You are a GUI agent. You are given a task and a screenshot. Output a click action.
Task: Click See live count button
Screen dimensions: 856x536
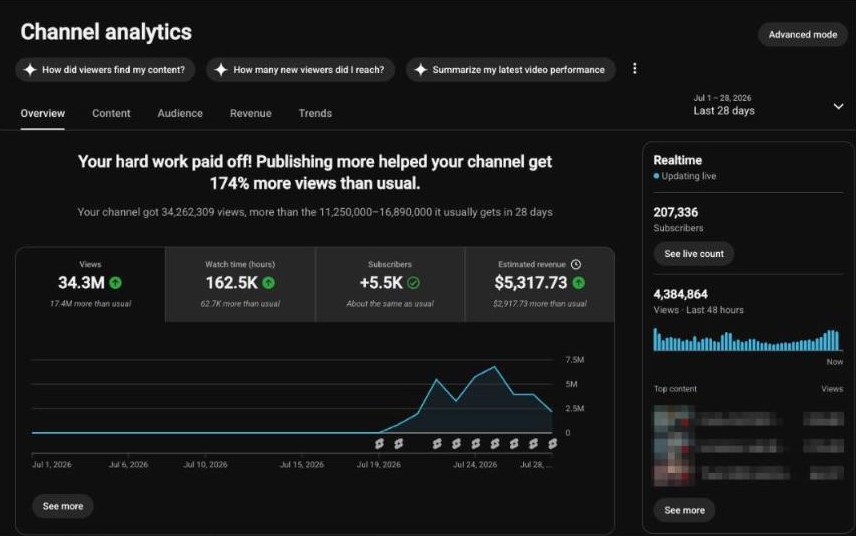click(x=694, y=254)
